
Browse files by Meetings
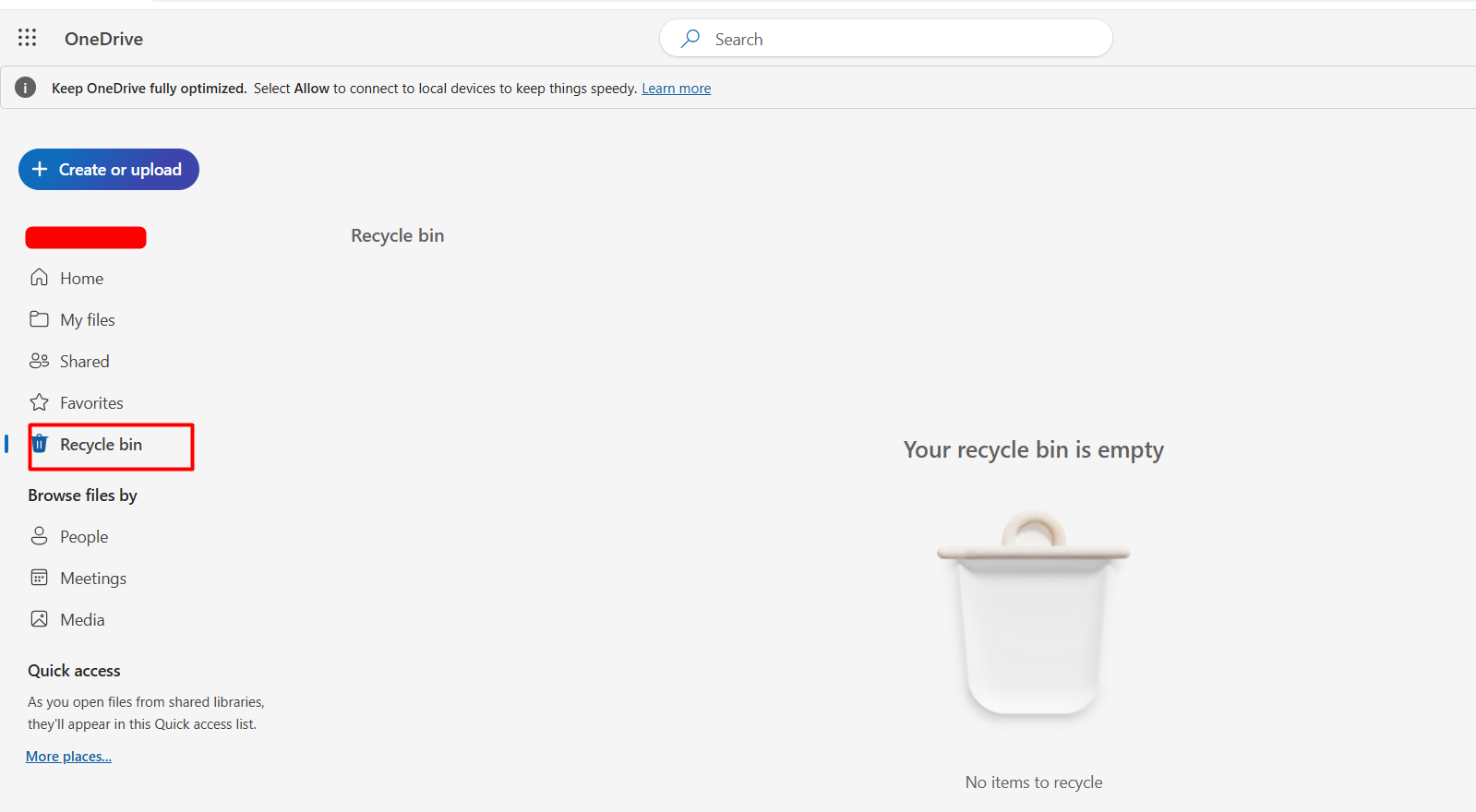pyautogui.click(x=93, y=579)
